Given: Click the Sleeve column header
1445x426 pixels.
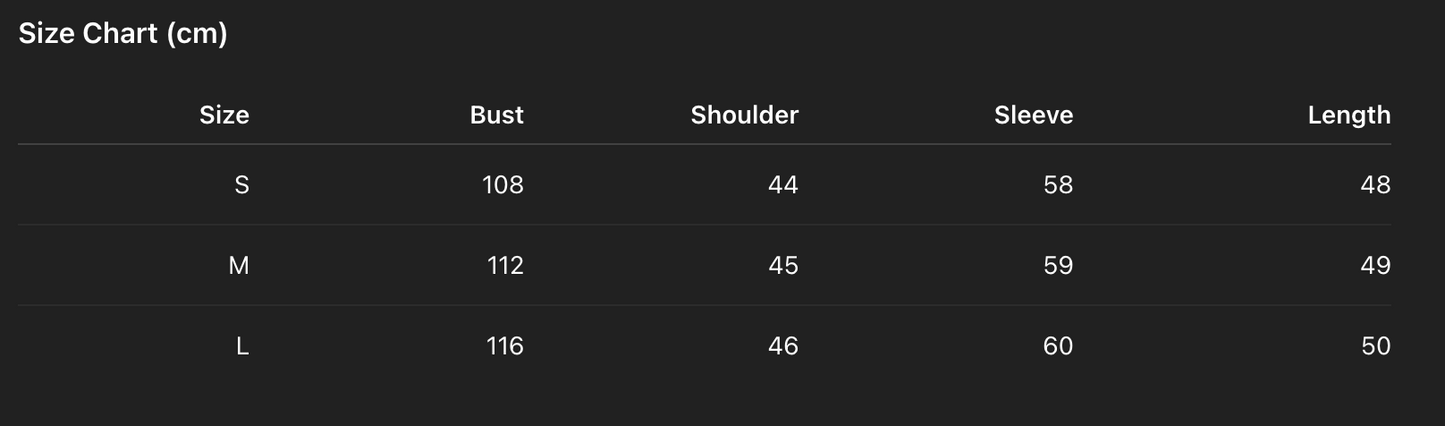Looking at the screenshot, I should pos(1033,115).
